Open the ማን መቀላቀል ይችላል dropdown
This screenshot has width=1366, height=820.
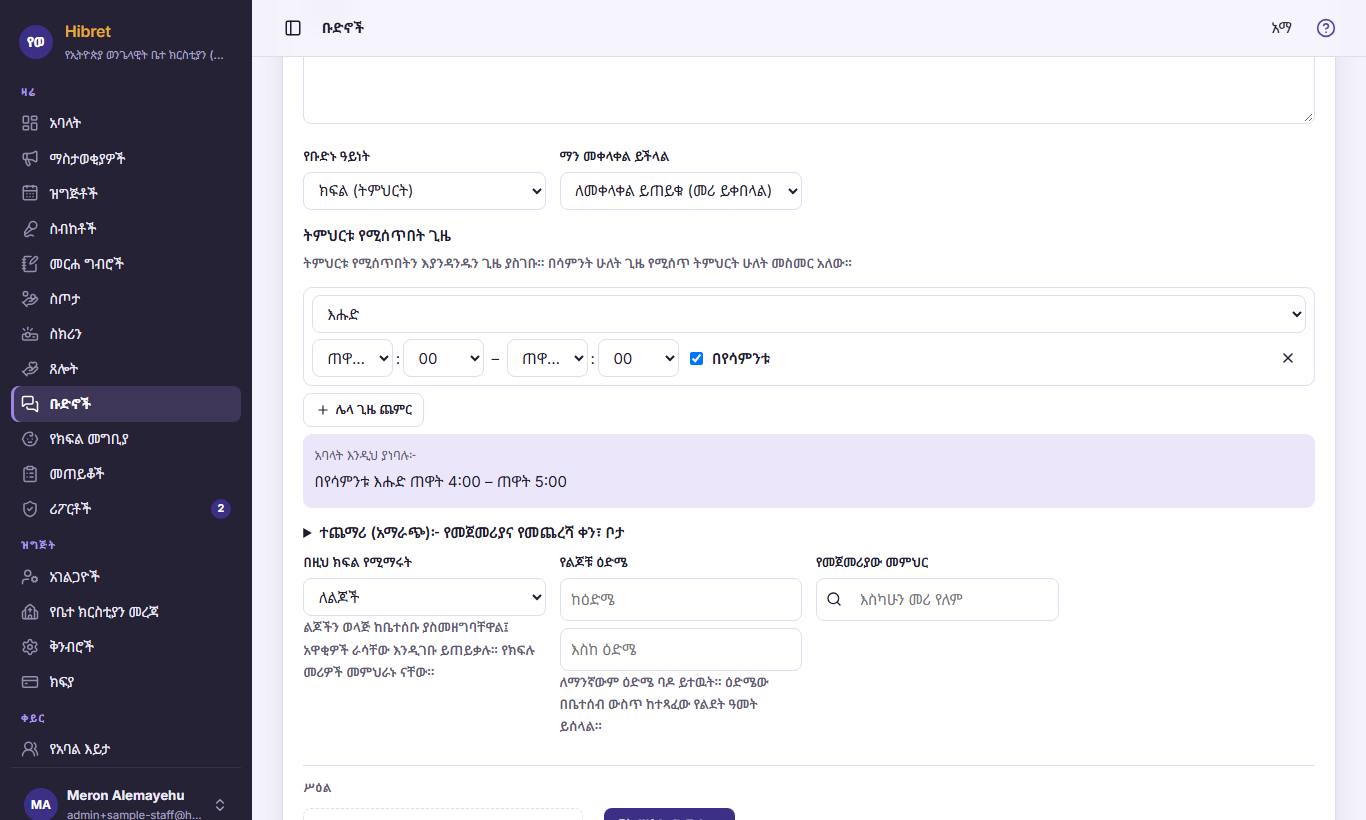click(x=681, y=191)
